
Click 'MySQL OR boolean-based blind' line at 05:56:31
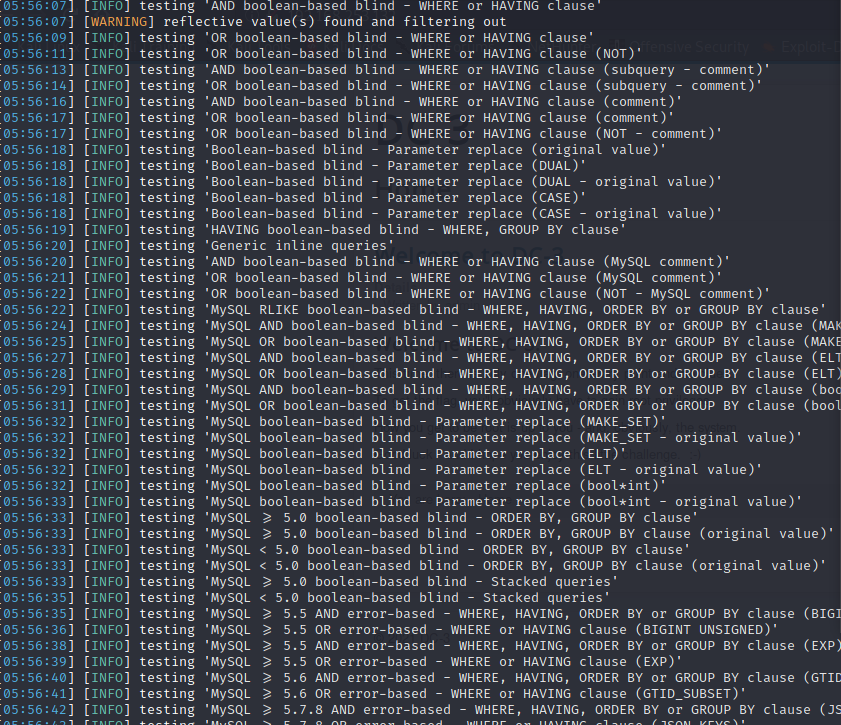(x=420, y=406)
